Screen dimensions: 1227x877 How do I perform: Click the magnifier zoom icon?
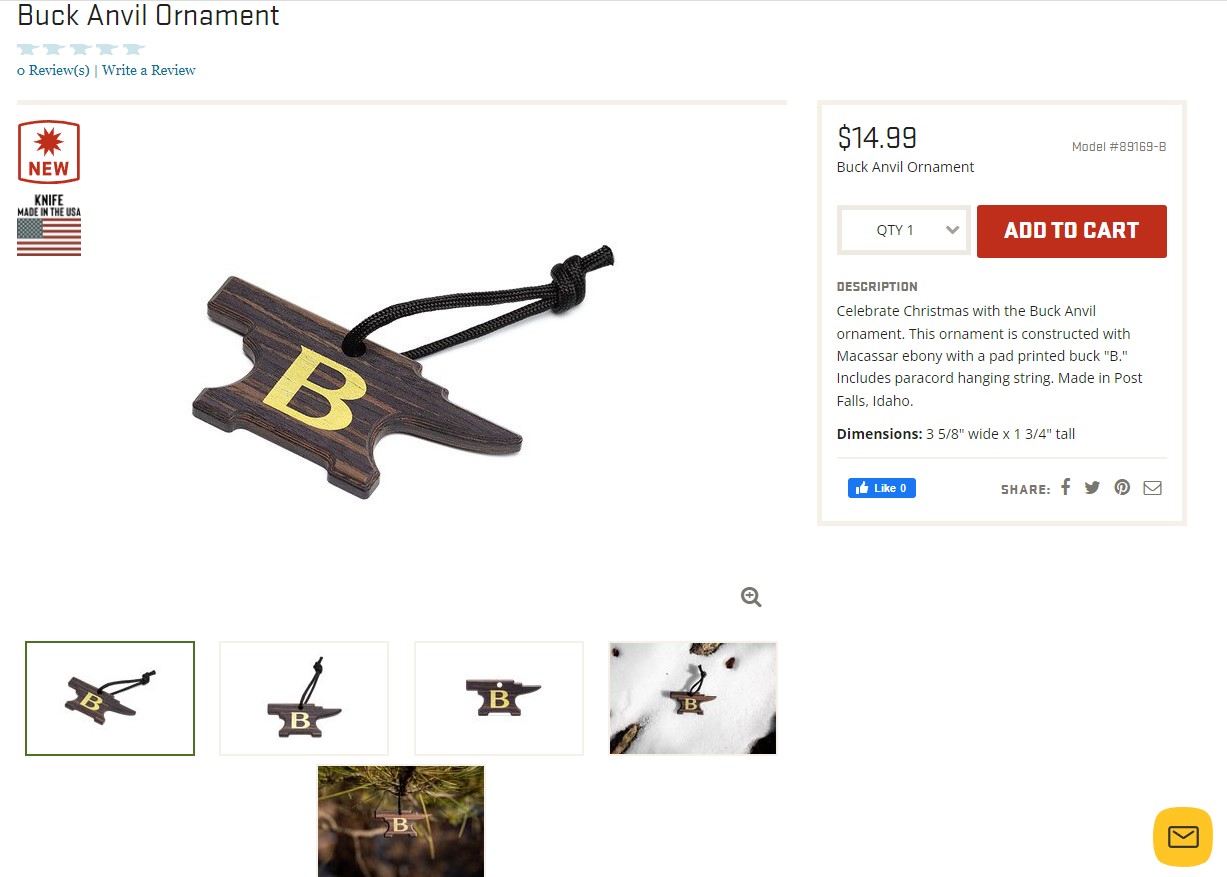pos(751,597)
